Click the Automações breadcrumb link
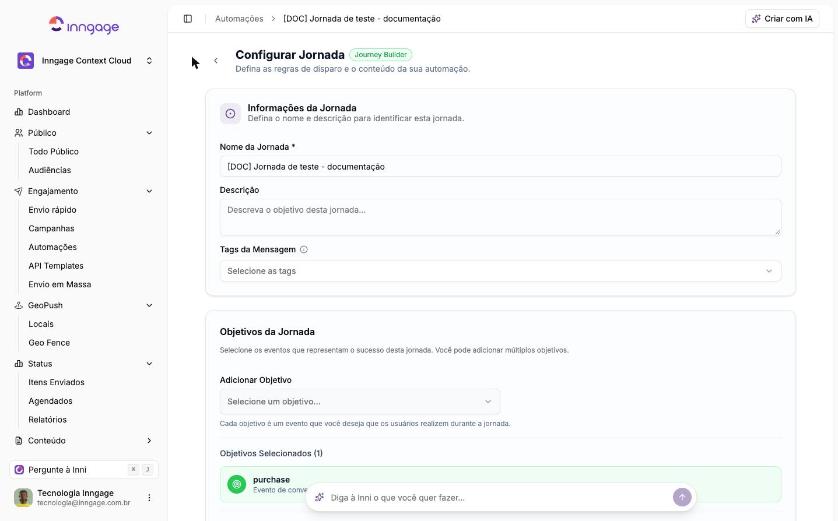838x521 pixels. pyautogui.click(x=239, y=19)
